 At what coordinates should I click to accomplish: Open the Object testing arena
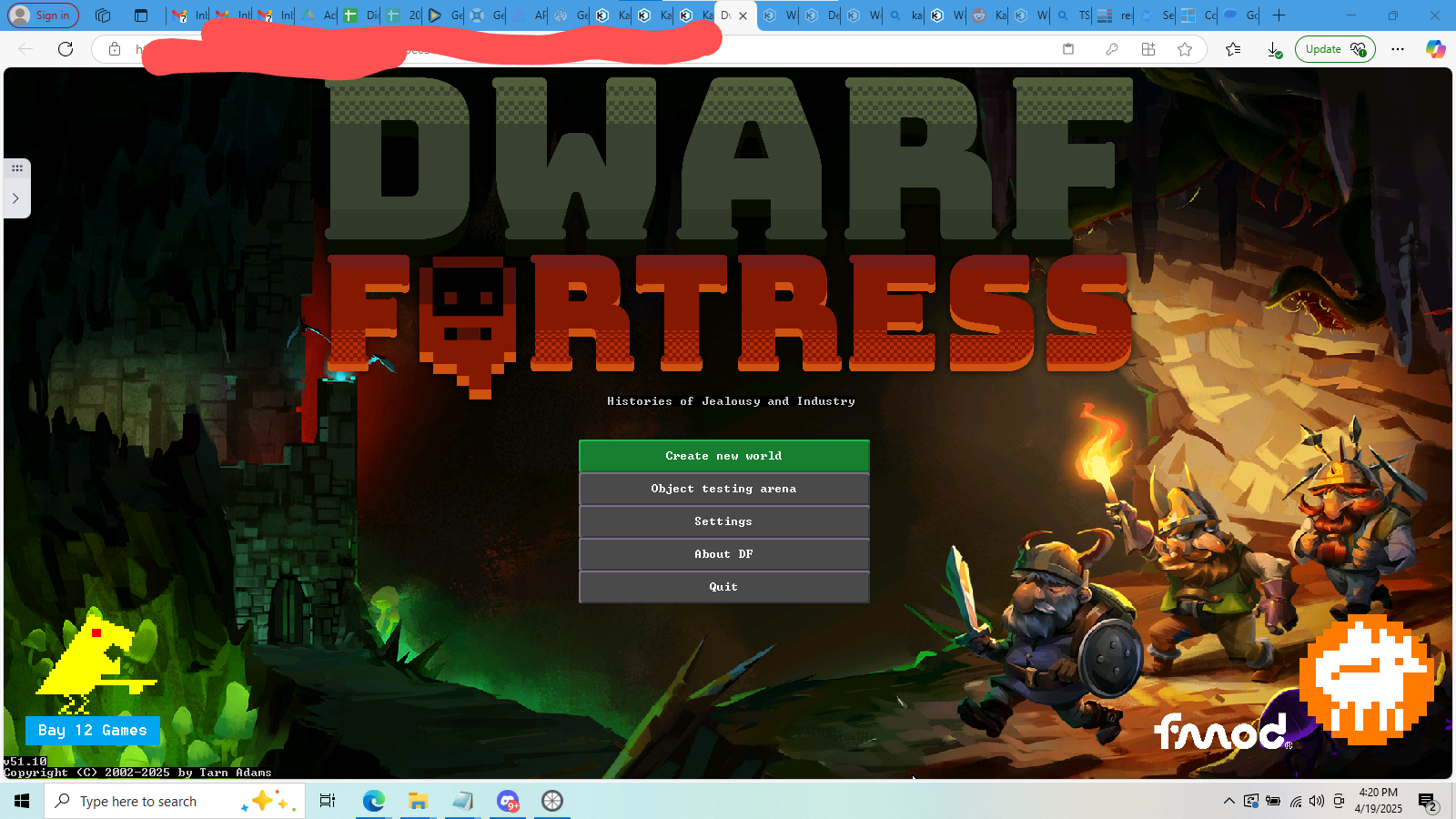[724, 489]
